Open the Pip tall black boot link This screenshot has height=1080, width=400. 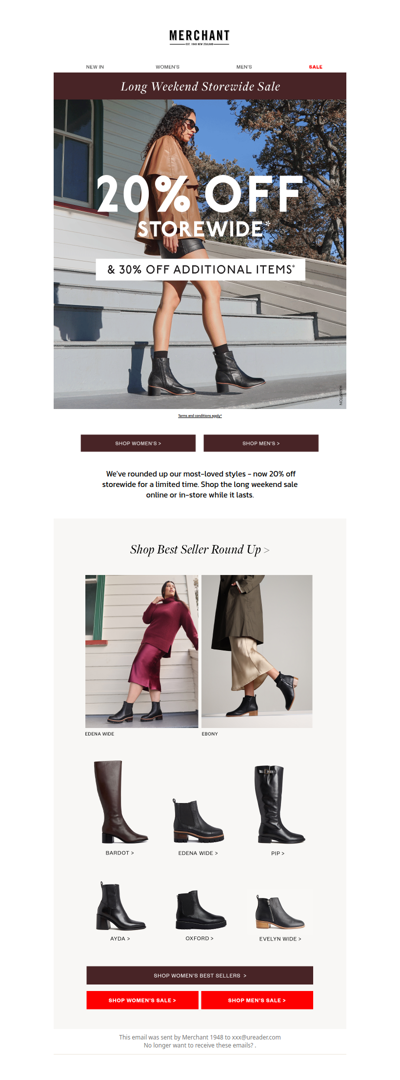pos(277,853)
